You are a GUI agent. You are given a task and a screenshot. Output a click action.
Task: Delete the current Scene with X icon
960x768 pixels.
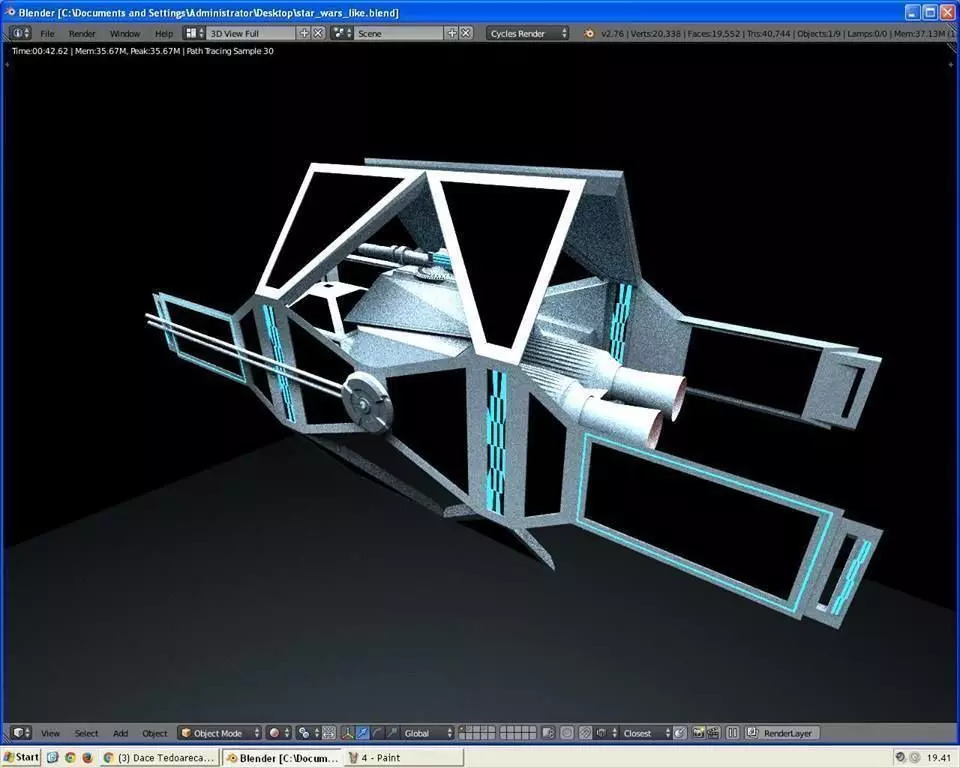click(466, 33)
